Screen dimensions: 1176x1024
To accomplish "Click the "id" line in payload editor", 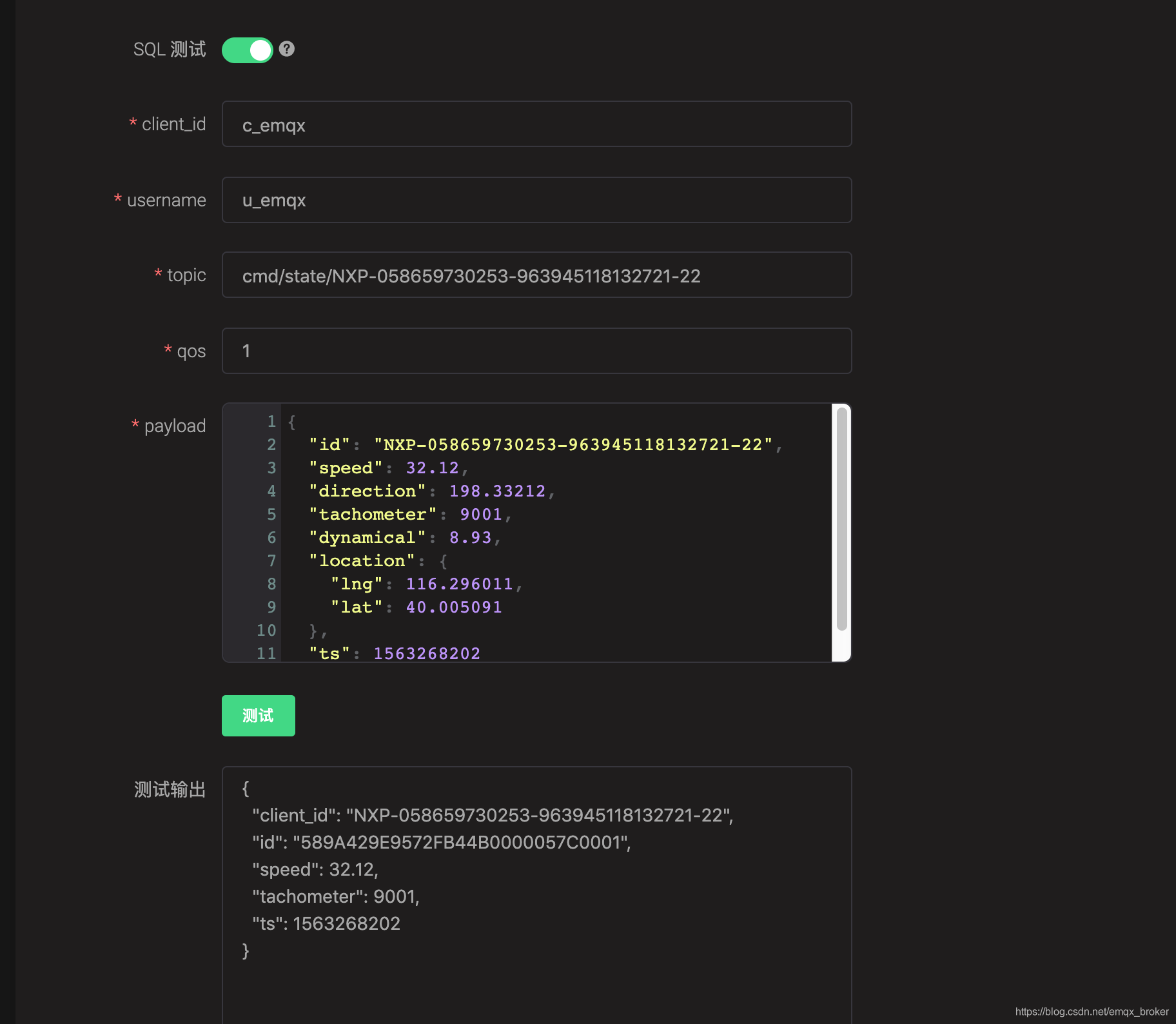I will [x=545, y=445].
